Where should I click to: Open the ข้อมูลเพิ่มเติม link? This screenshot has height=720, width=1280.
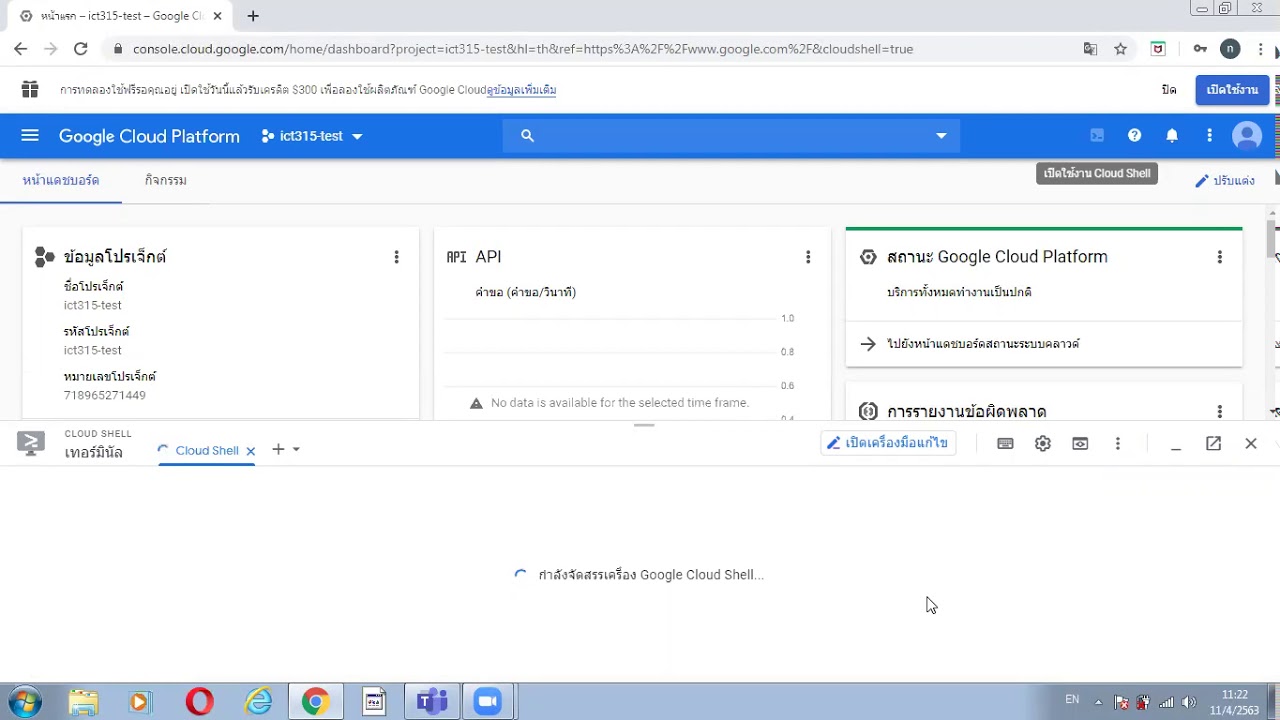522,90
